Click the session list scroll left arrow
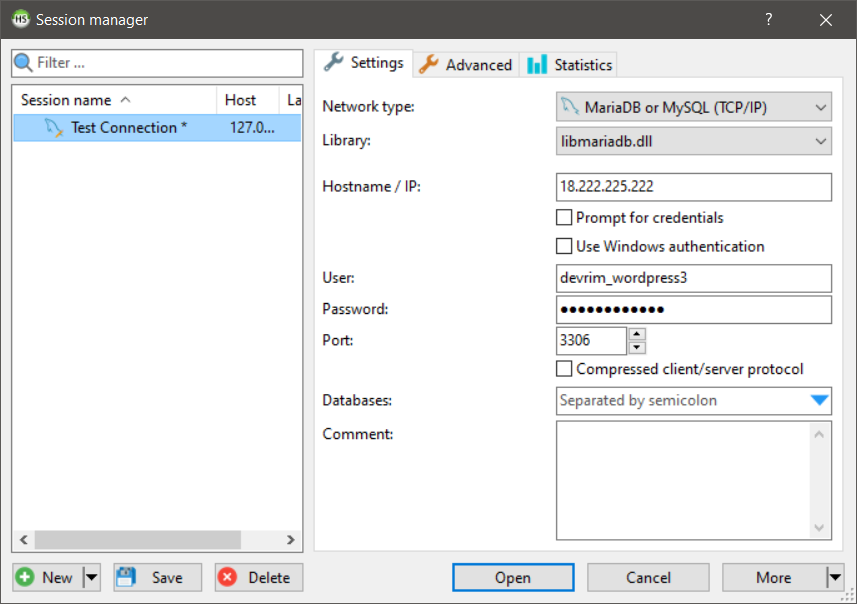Screen dimensions: 857x604 24,540
